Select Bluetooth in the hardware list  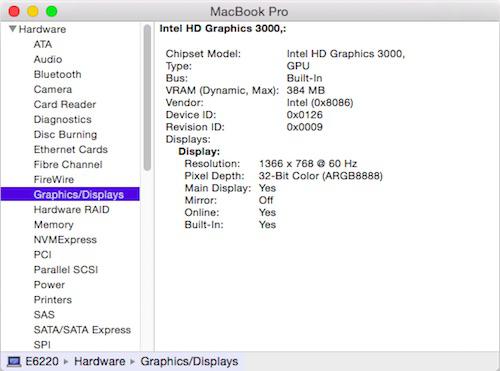57,74
